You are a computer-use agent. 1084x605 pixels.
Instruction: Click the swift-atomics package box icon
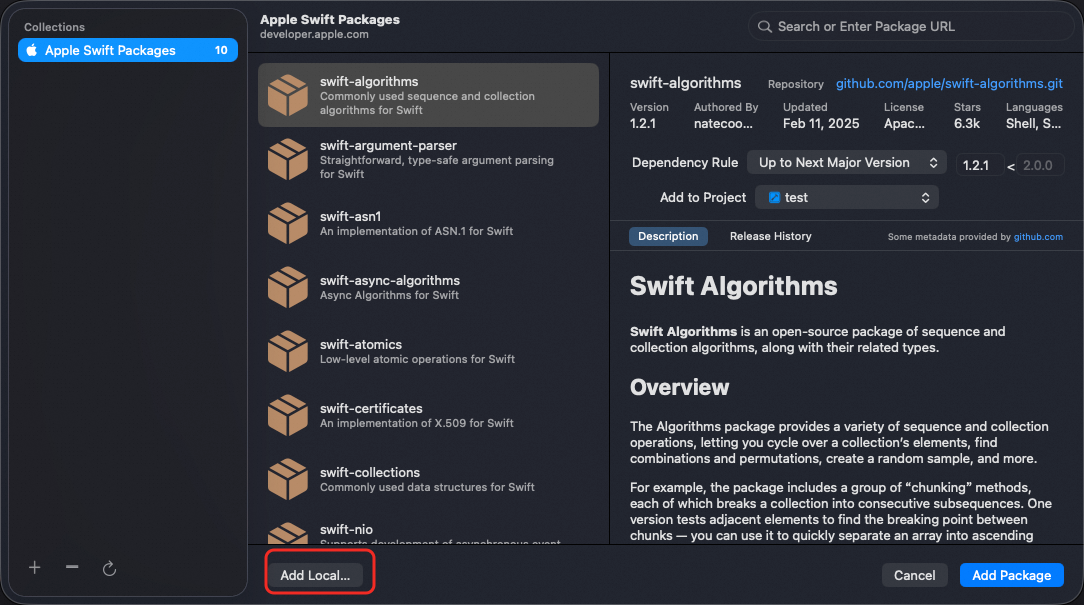click(288, 351)
